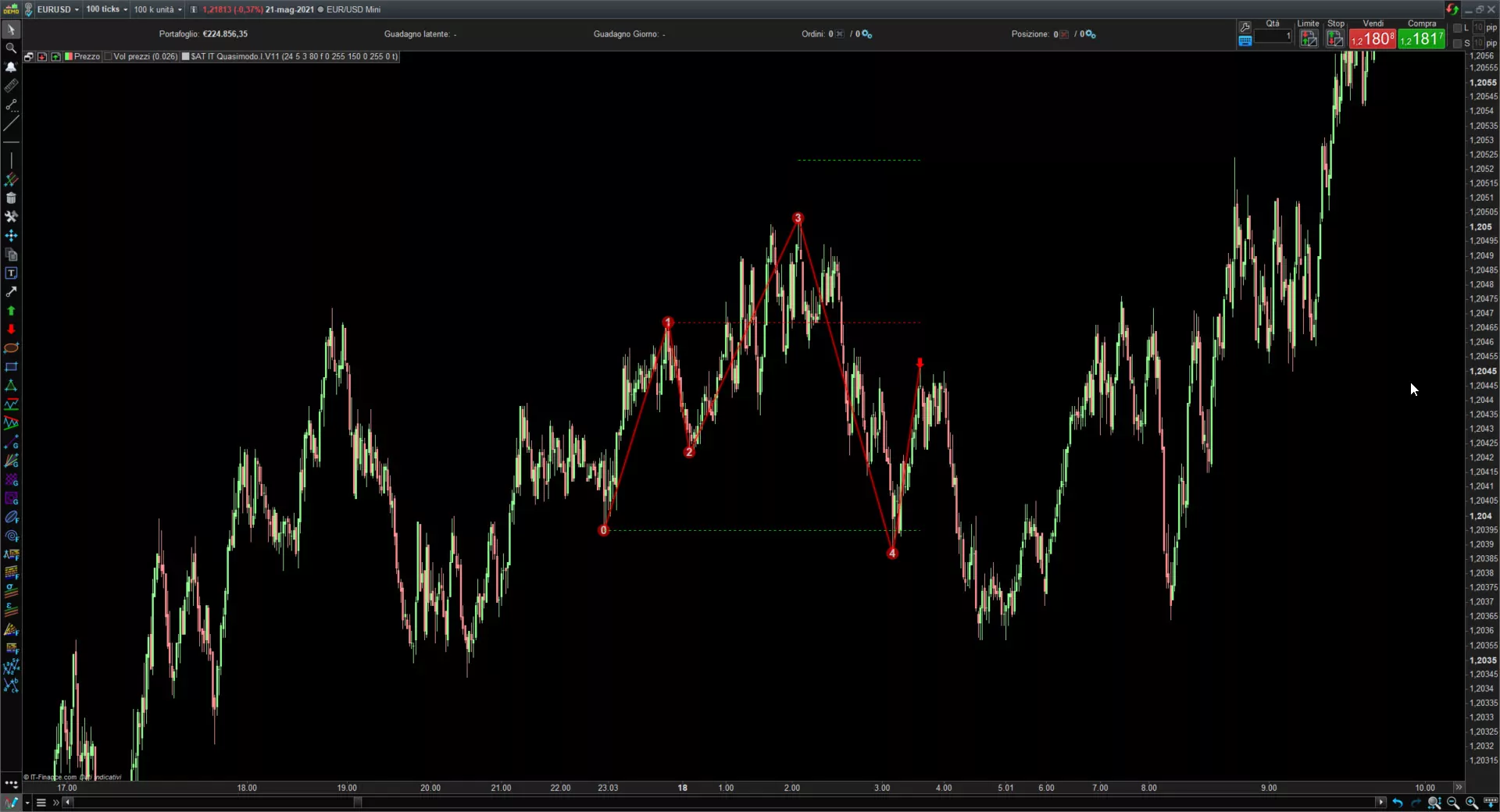Expand the three-dots more tools button
This screenshot has height=812, width=1500.
(11, 783)
